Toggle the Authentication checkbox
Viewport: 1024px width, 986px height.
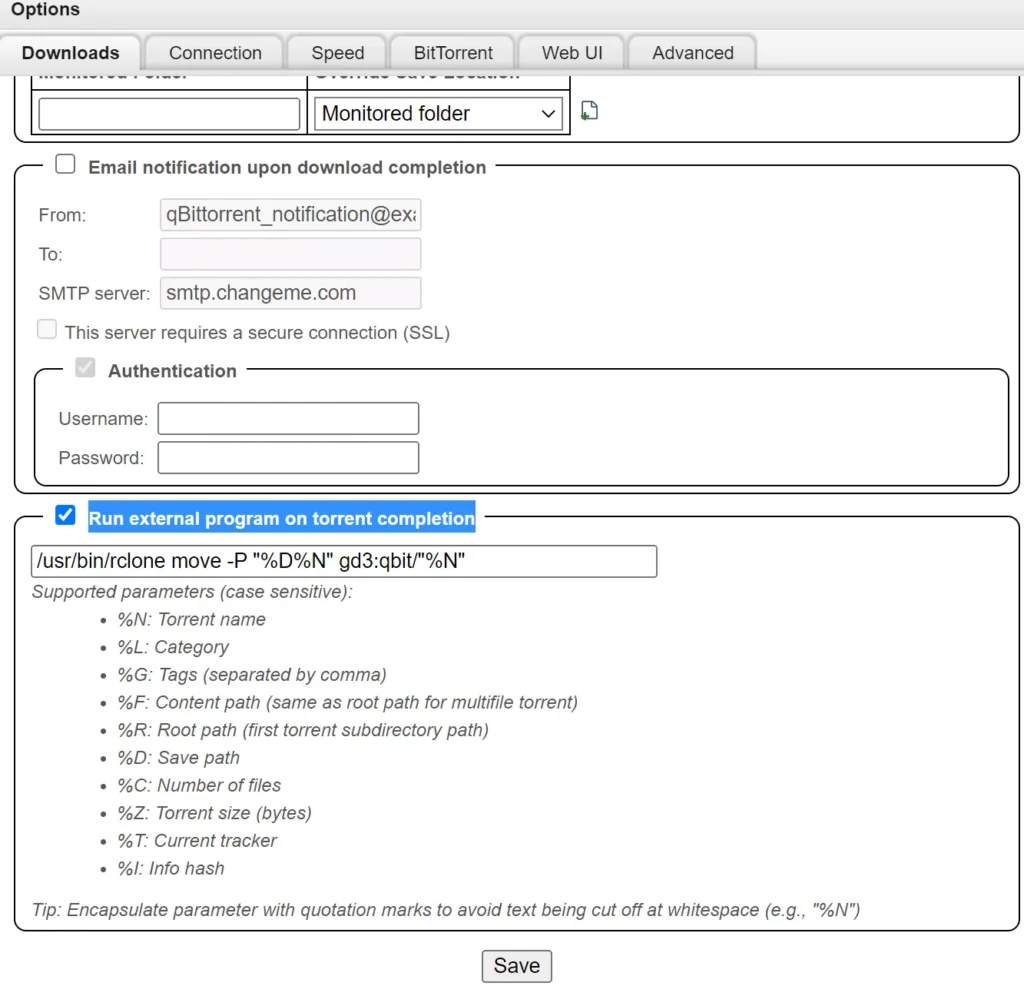pos(86,369)
